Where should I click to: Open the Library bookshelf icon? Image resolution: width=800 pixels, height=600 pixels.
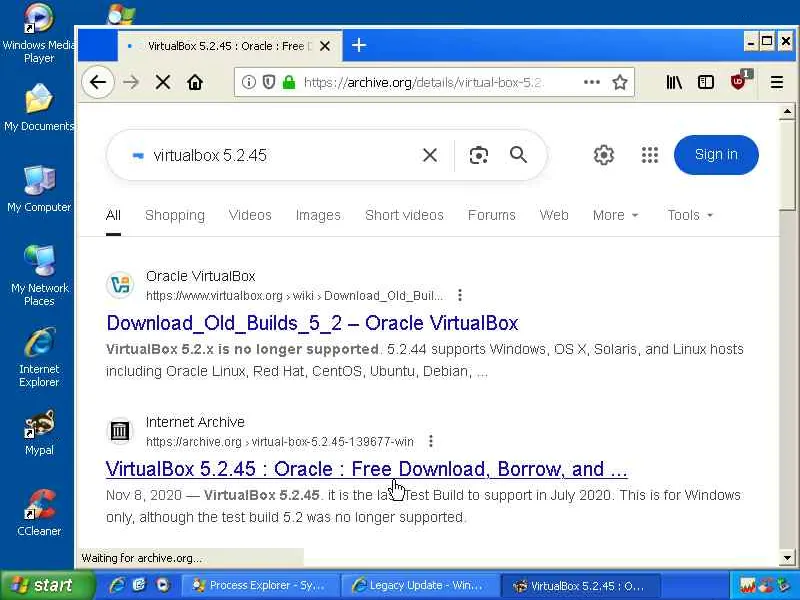(674, 82)
